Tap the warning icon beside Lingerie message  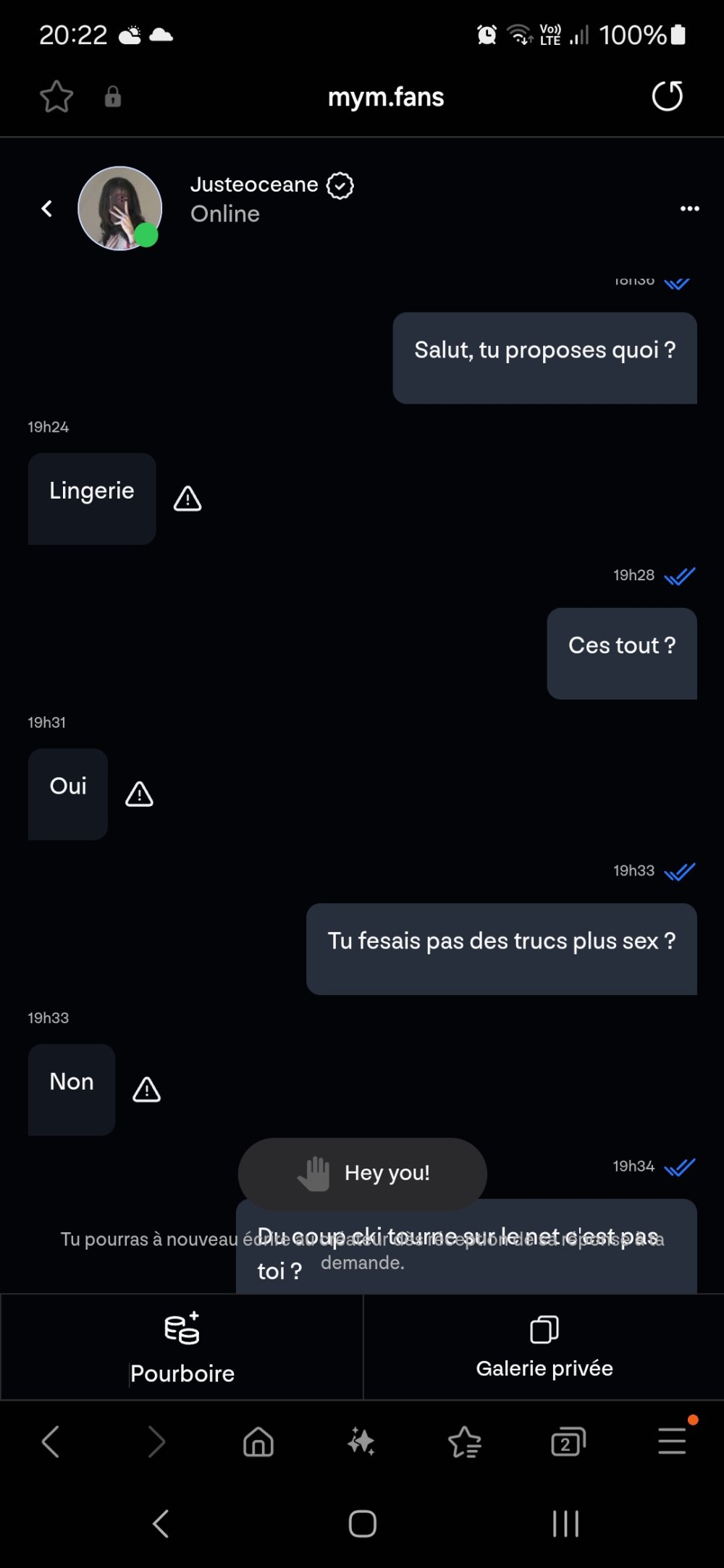click(188, 499)
